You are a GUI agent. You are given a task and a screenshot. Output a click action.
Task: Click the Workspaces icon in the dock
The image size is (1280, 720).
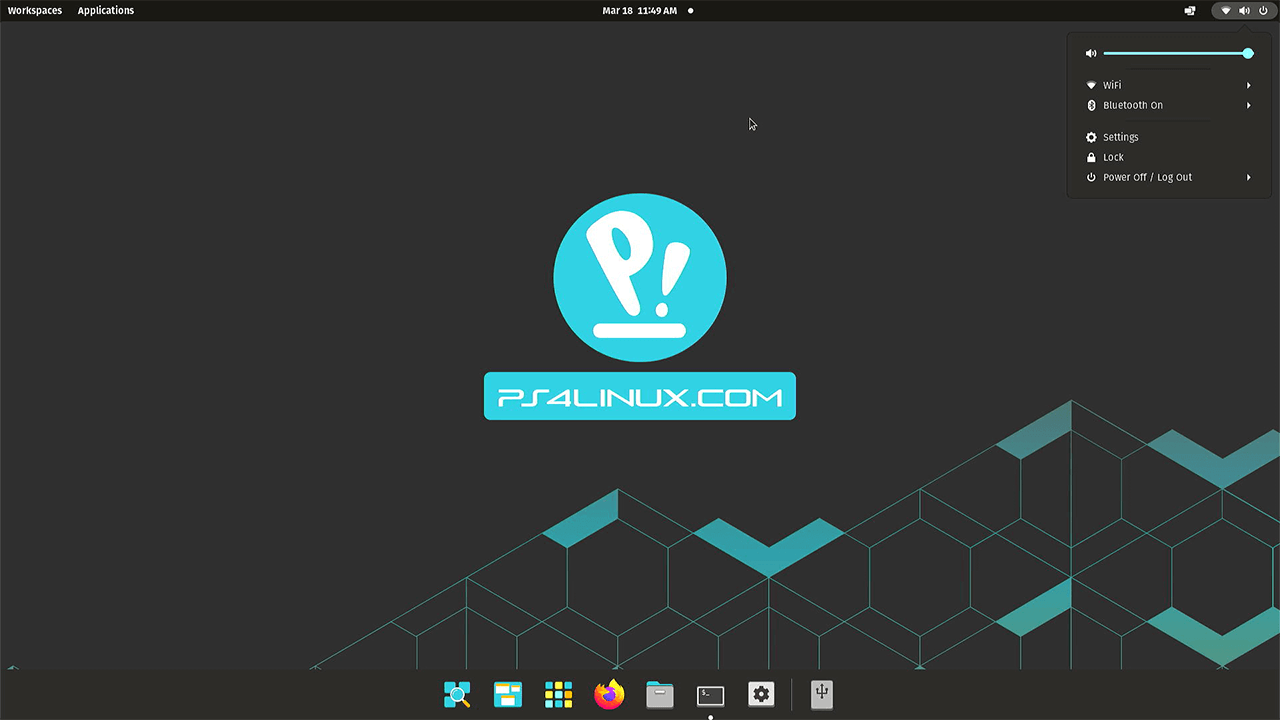pos(508,694)
